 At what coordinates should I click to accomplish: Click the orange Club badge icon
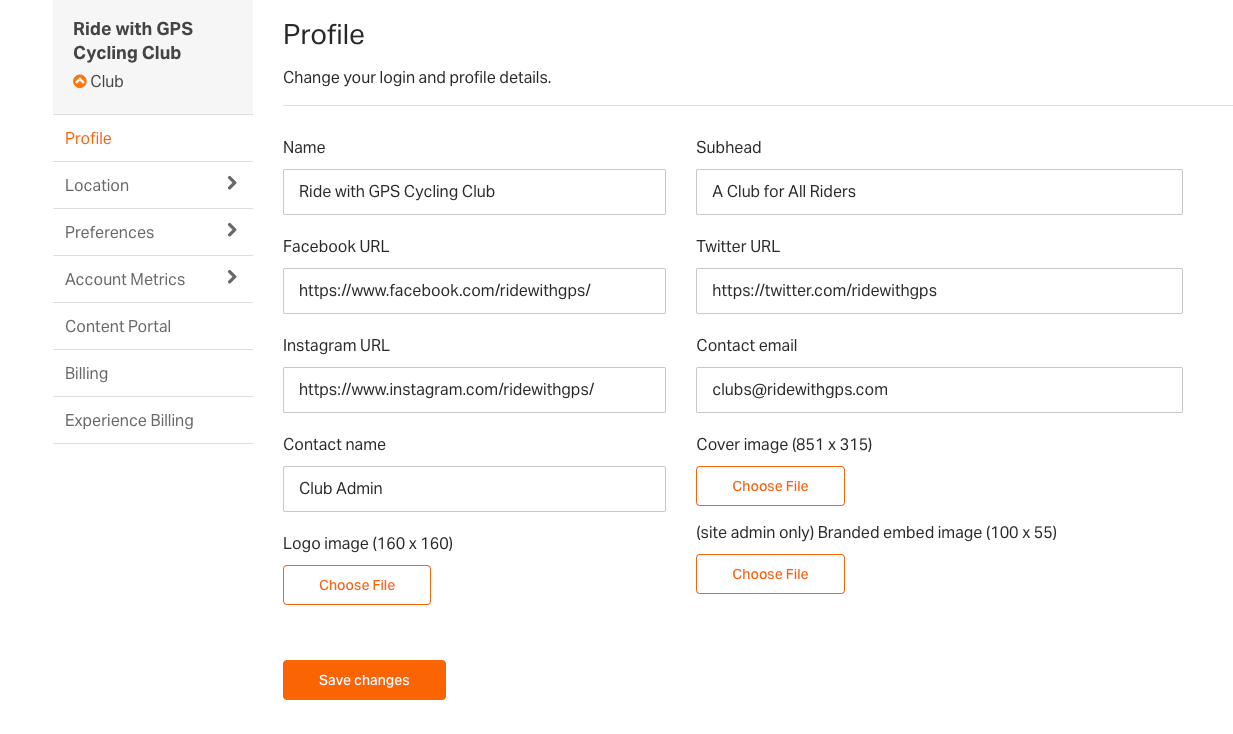pyautogui.click(x=80, y=81)
